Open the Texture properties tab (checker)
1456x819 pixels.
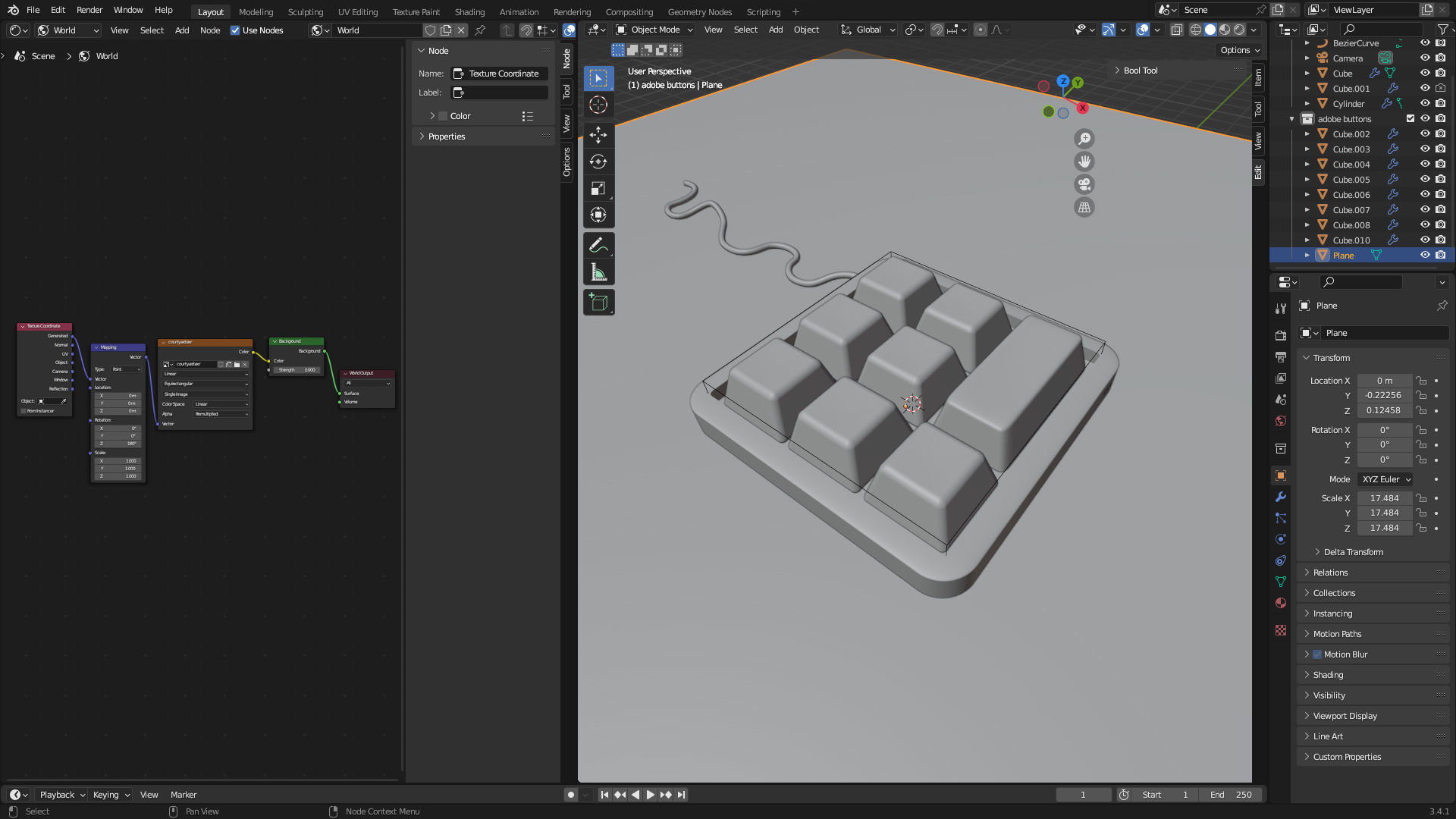[1281, 630]
